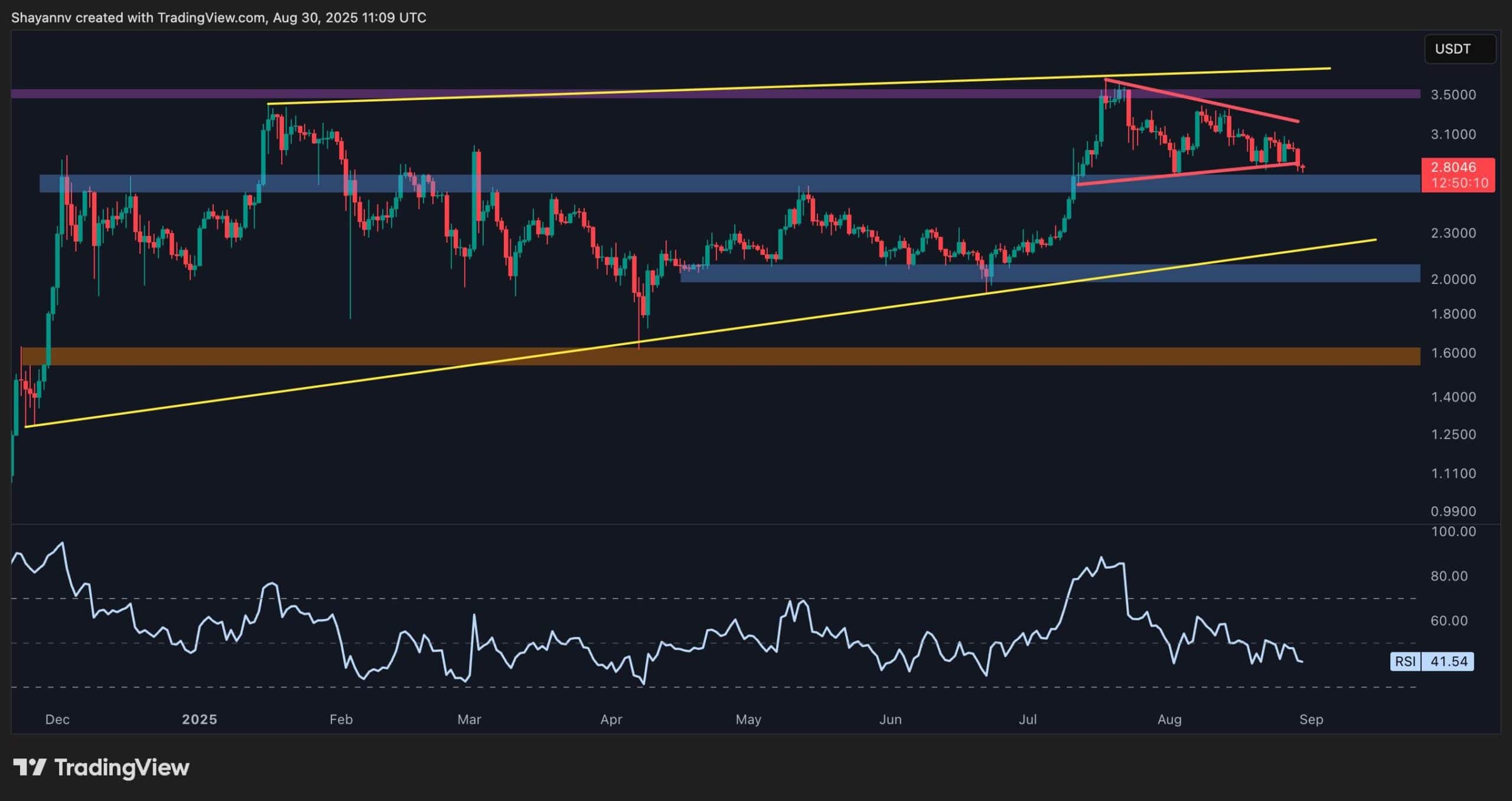Viewport: 1512px width, 801px height.
Task: Click the TradingView logo icon
Action: (x=30, y=767)
